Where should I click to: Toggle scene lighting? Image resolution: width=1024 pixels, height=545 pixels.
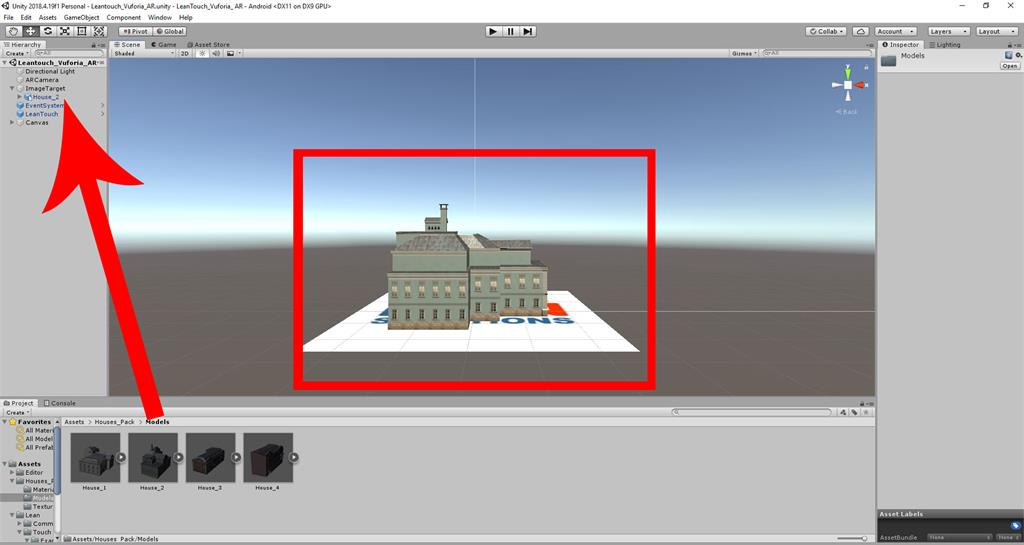[x=202, y=53]
